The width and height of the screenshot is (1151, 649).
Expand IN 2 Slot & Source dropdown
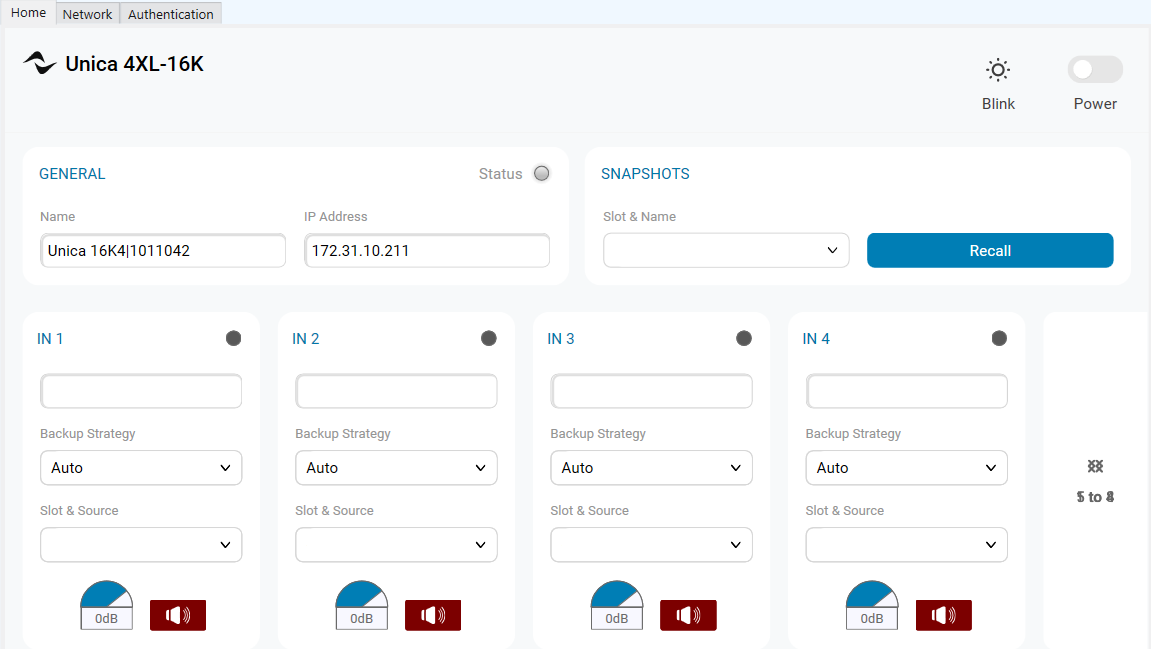coord(396,545)
